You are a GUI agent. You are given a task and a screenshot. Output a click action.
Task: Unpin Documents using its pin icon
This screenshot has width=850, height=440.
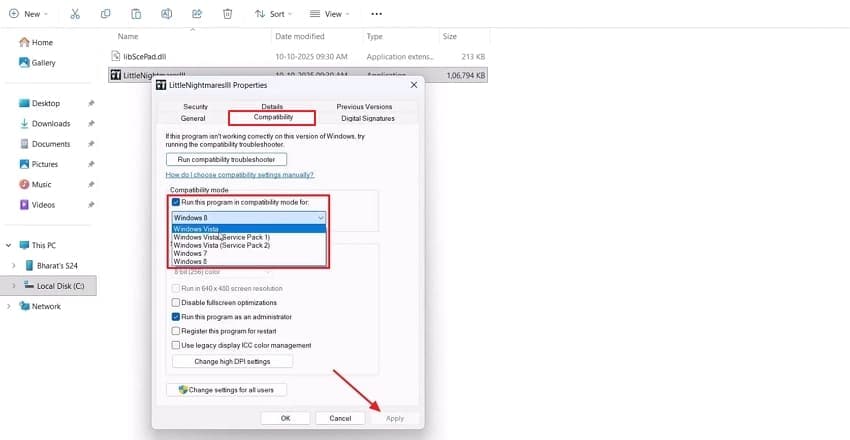click(x=91, y=144)
